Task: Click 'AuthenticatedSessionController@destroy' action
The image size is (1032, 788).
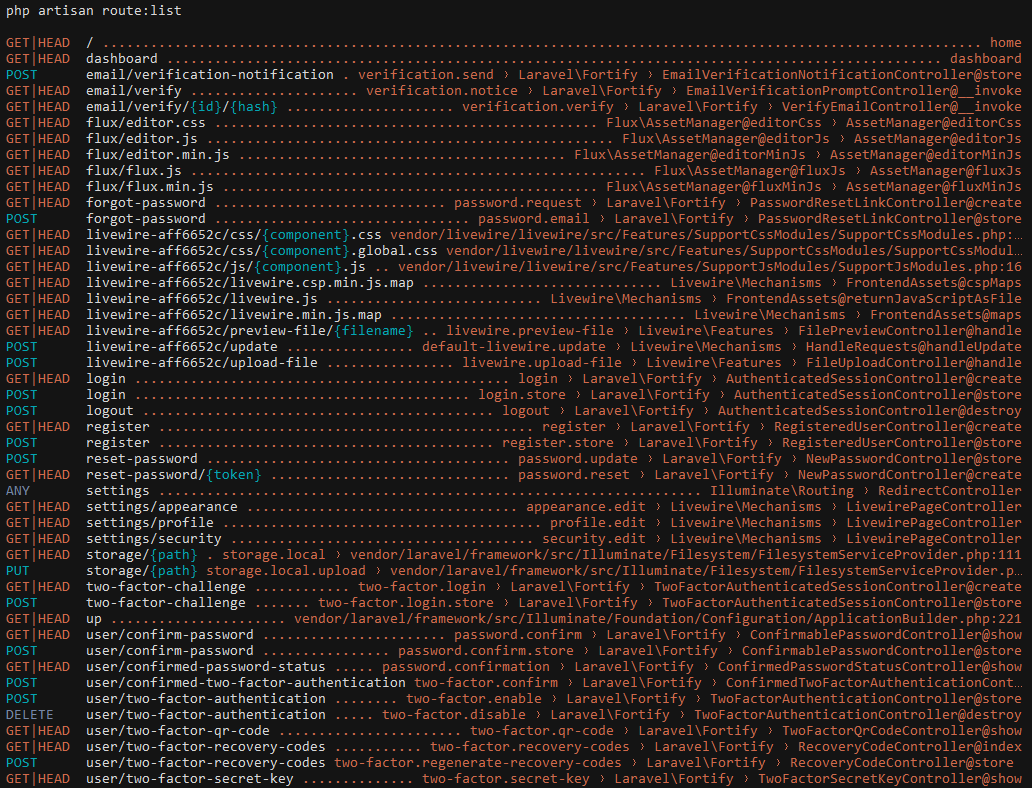Action: 870,411
